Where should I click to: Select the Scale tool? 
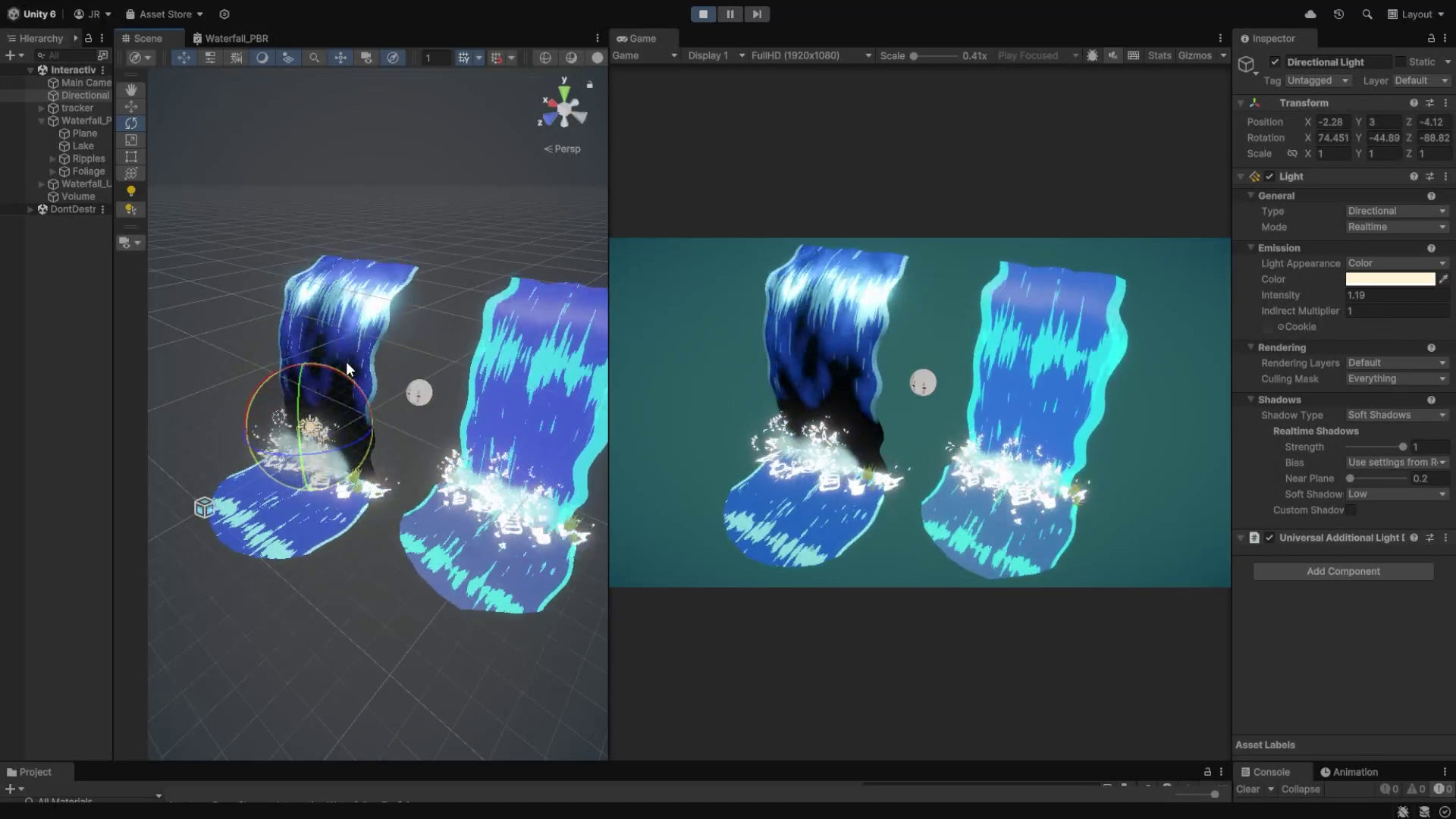[131, 140]
